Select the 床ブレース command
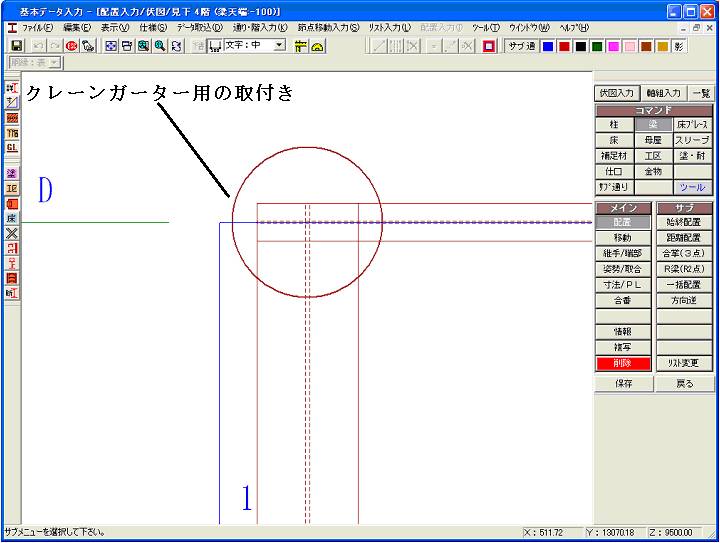This screenshot has height=543, width=720. pos(692,124)
